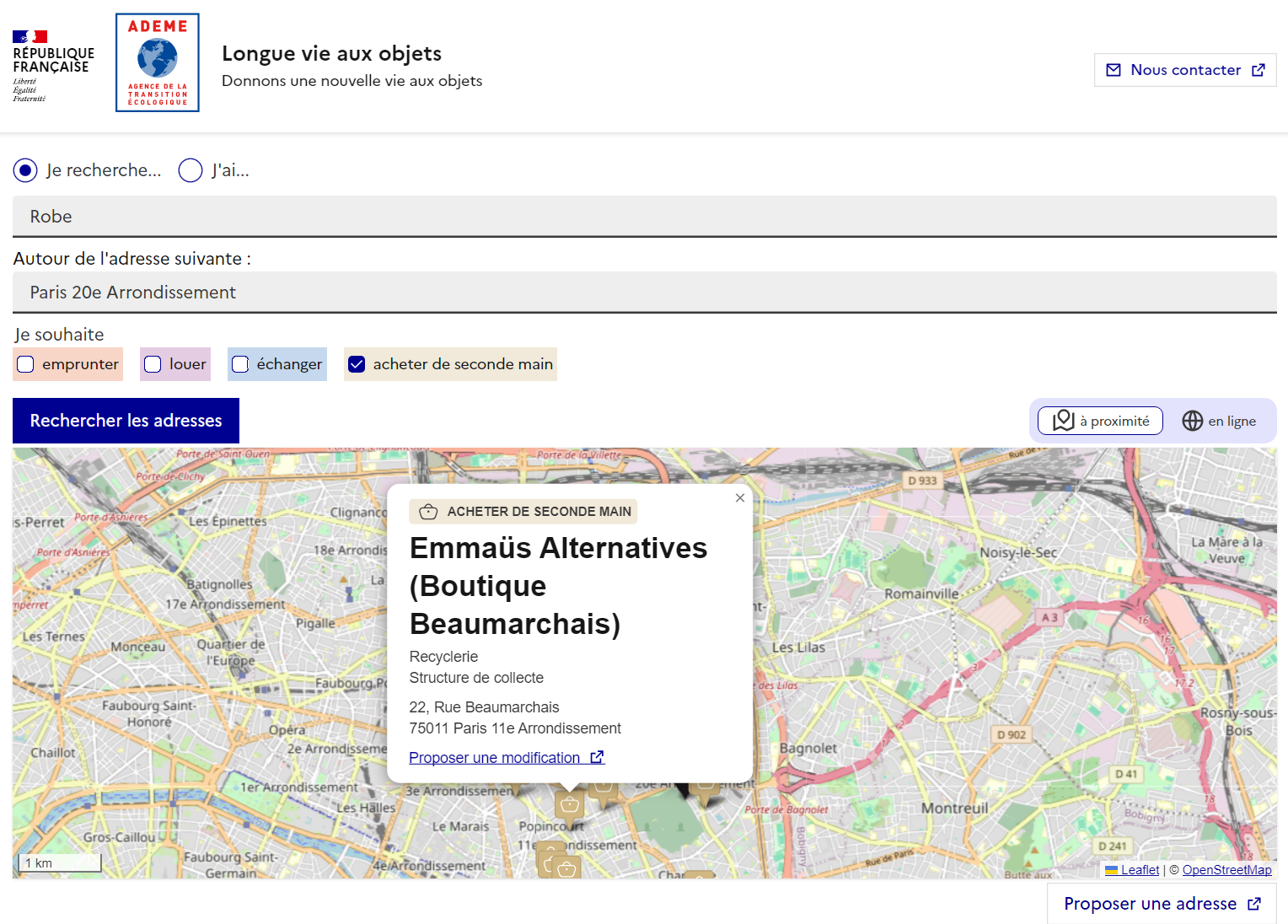Check the échanger checkbox

click(x=240, y=364)
